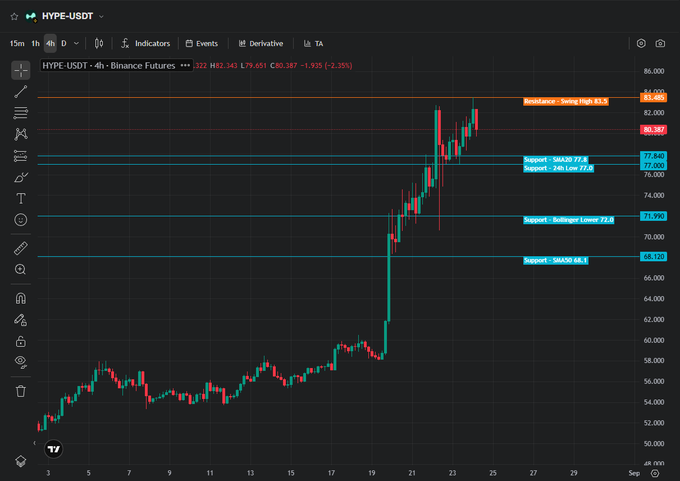Select the brush drawing tool

pyautogui.click(x=20, y=177)
